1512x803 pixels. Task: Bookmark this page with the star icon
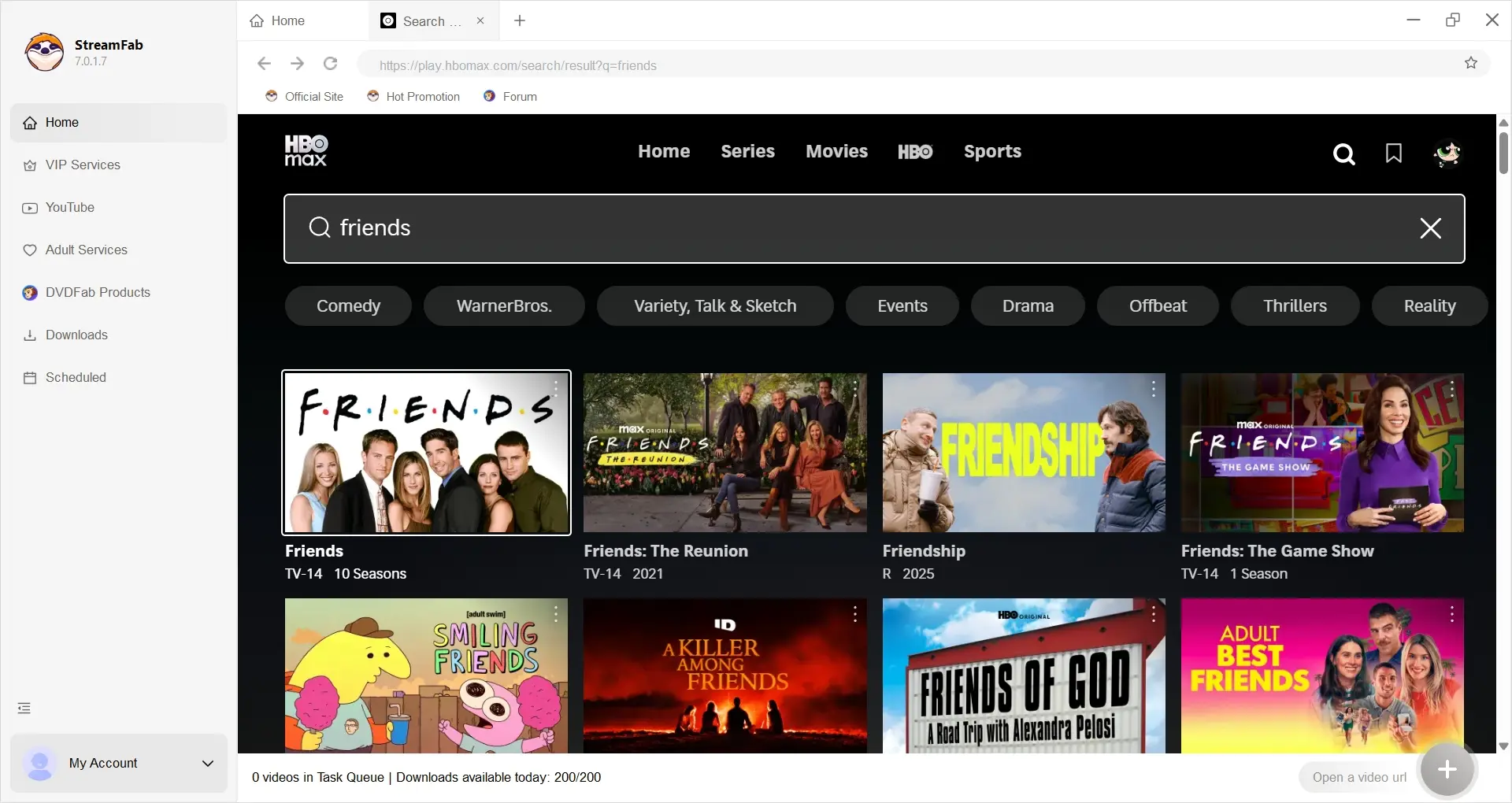1471,63
